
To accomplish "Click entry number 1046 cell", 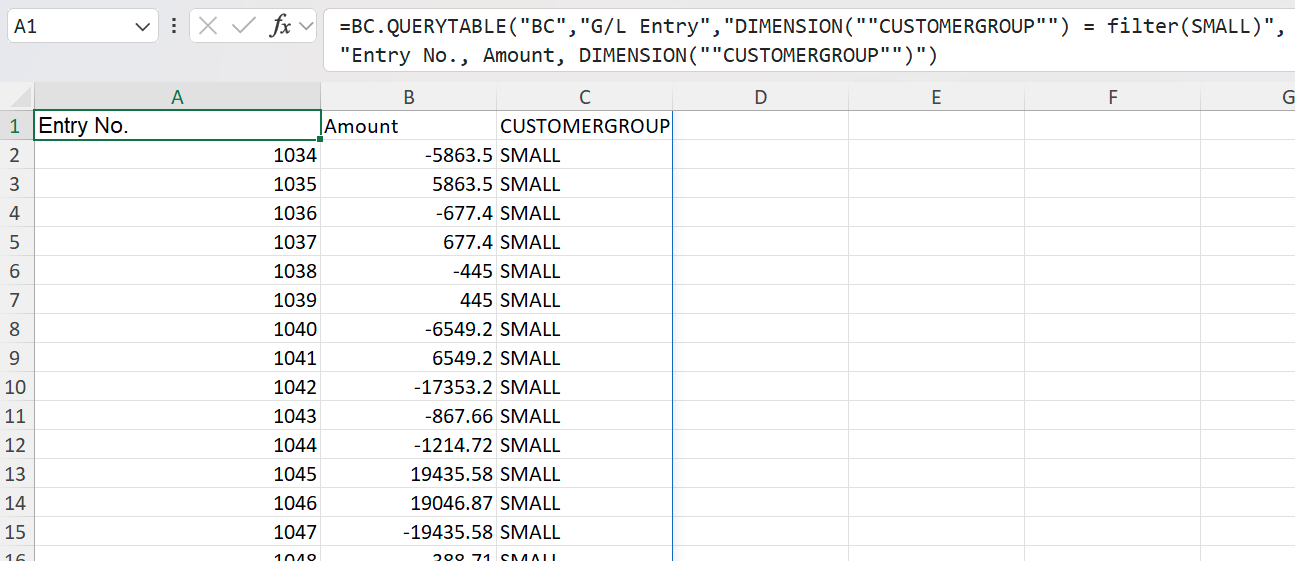I will [x=177, y=503].
